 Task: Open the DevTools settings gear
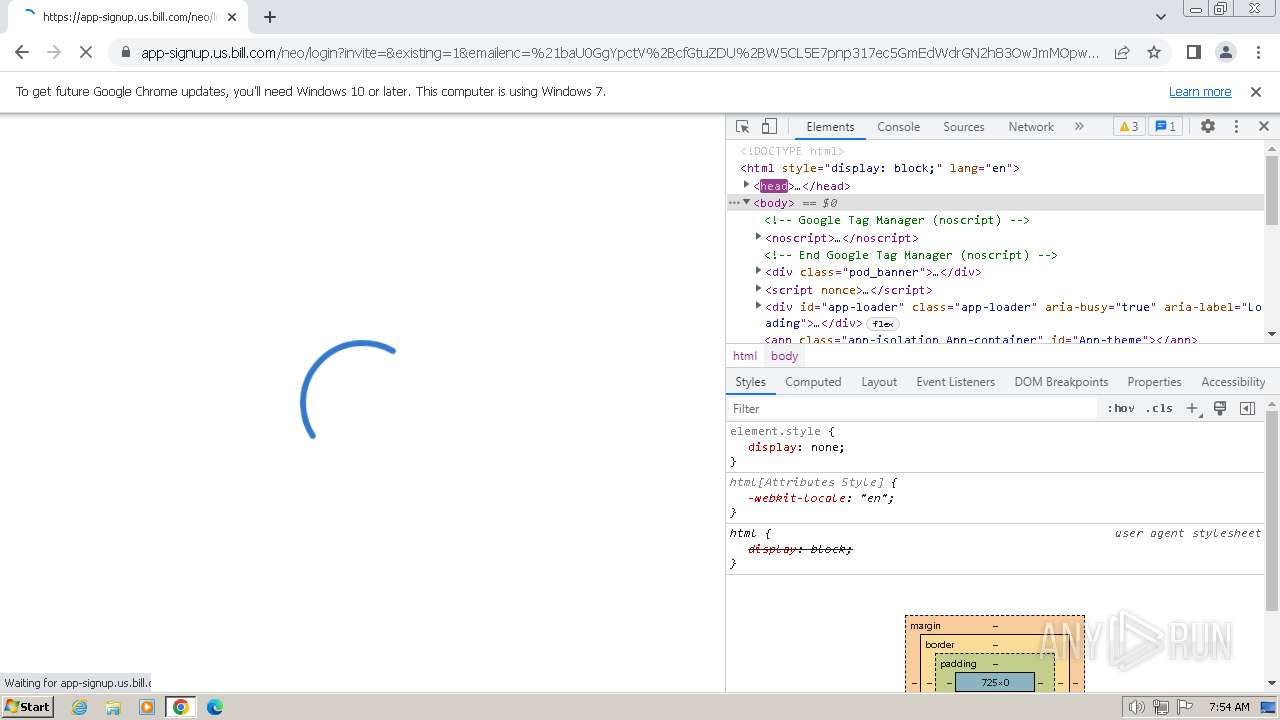pos(1208,127)
